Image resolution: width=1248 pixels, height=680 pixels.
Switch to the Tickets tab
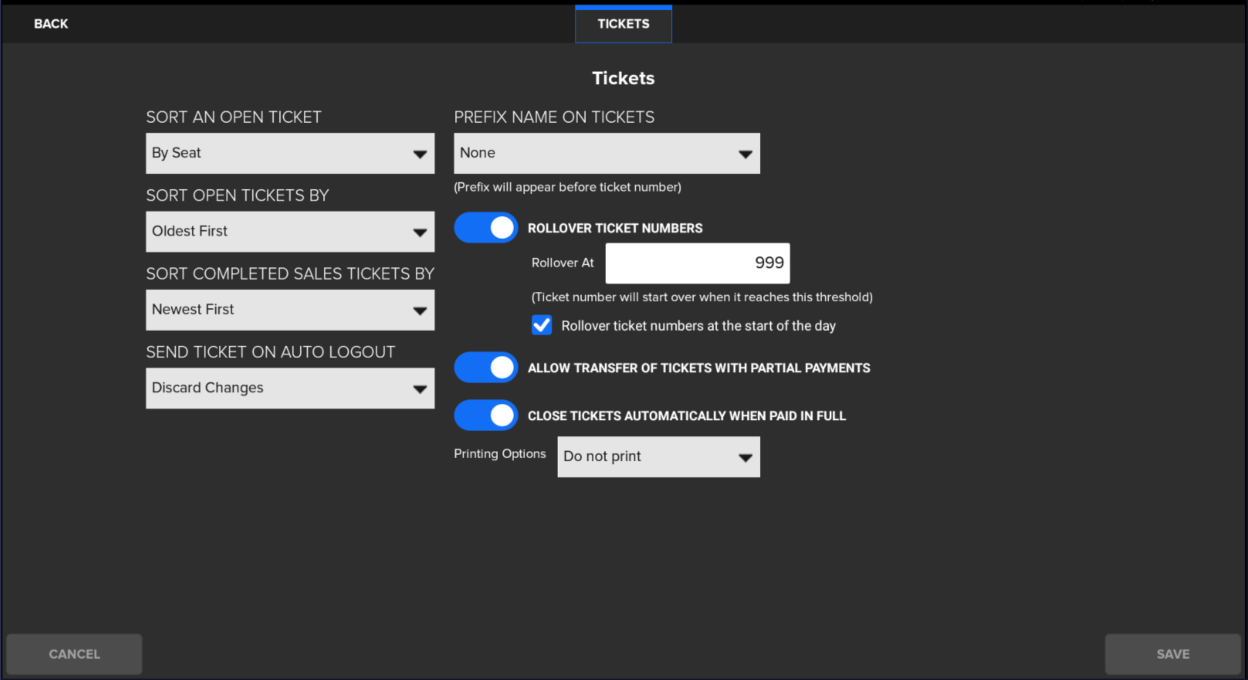(623, 24)
